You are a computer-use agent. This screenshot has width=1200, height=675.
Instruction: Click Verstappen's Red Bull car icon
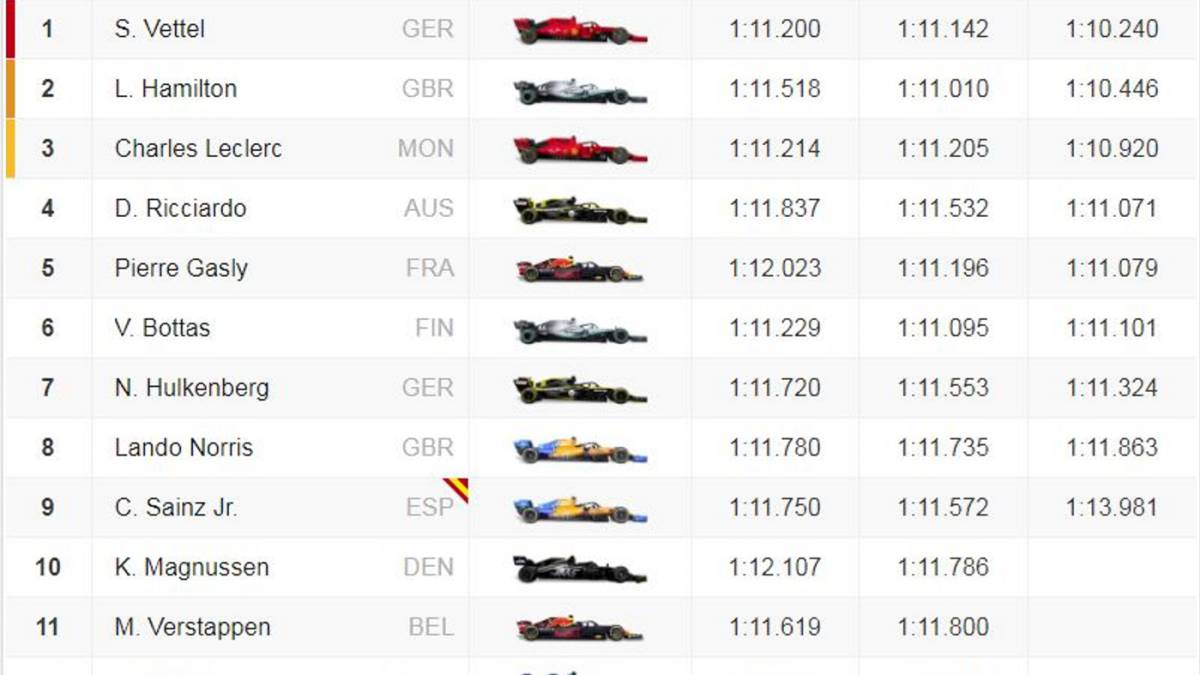click(580, 628)
